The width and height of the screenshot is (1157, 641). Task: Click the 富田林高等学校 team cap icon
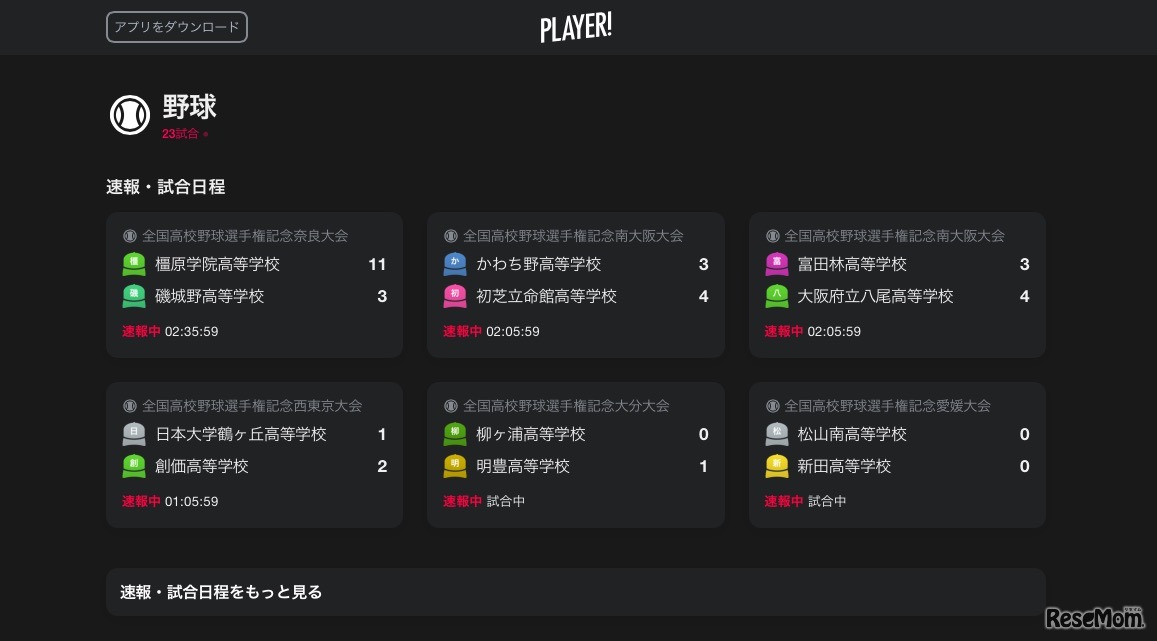pos(777,264)
